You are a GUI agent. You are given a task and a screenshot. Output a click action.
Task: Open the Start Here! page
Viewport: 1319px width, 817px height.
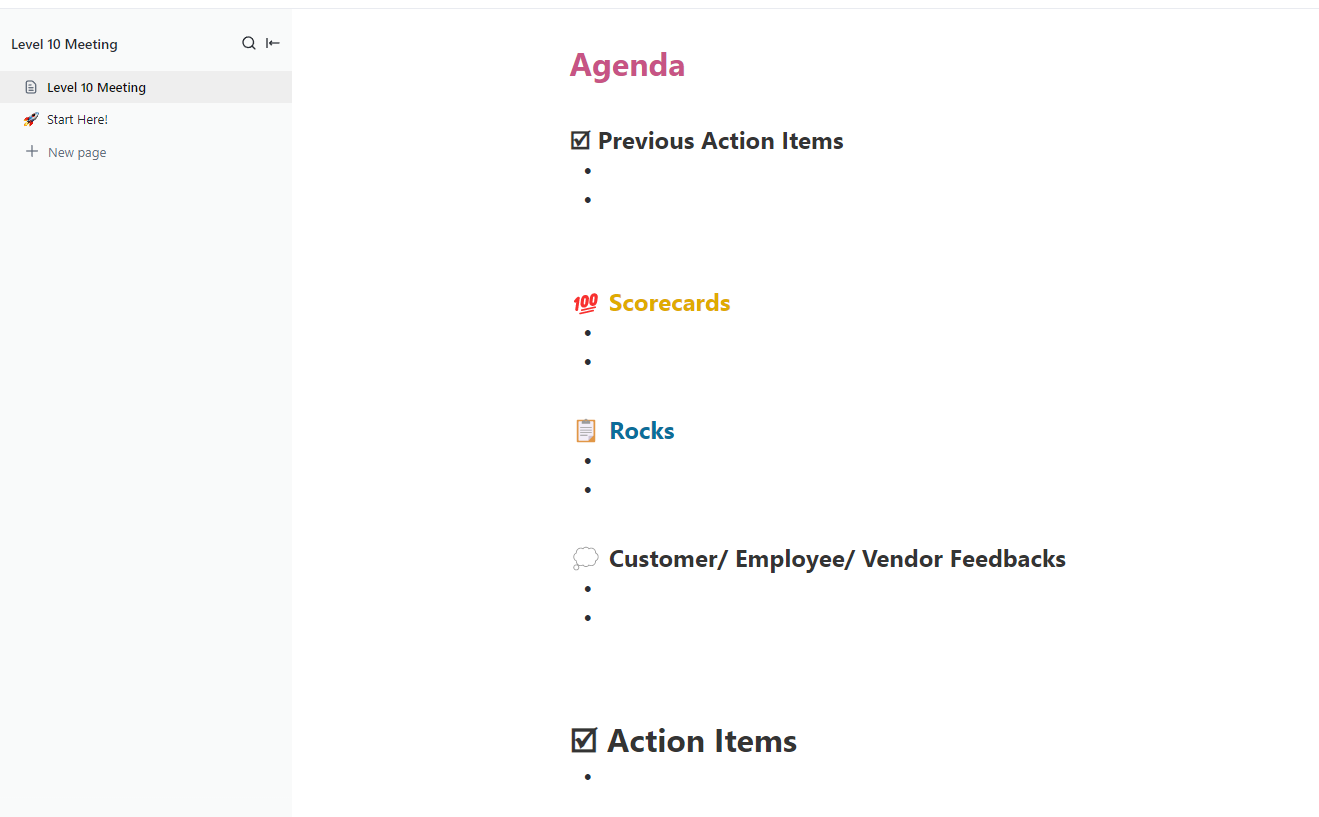tap(76, 119)
